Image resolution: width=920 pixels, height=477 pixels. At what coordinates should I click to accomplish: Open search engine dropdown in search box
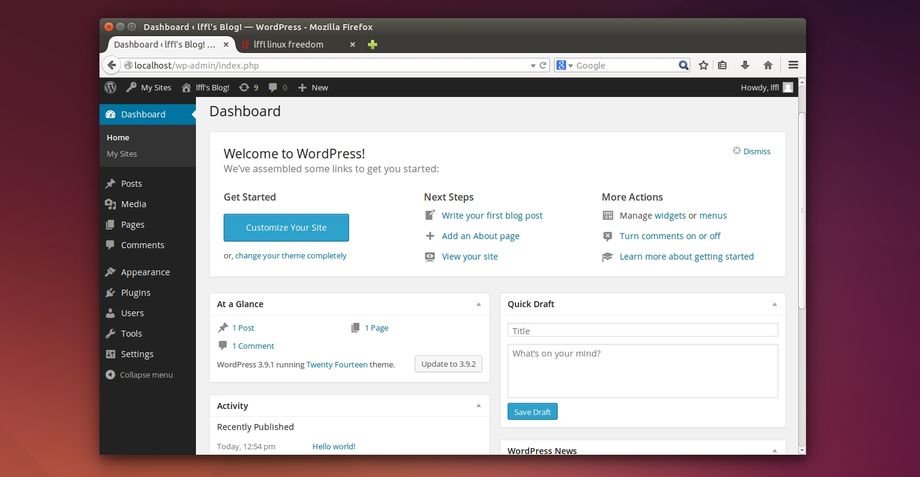coord(565,65)
